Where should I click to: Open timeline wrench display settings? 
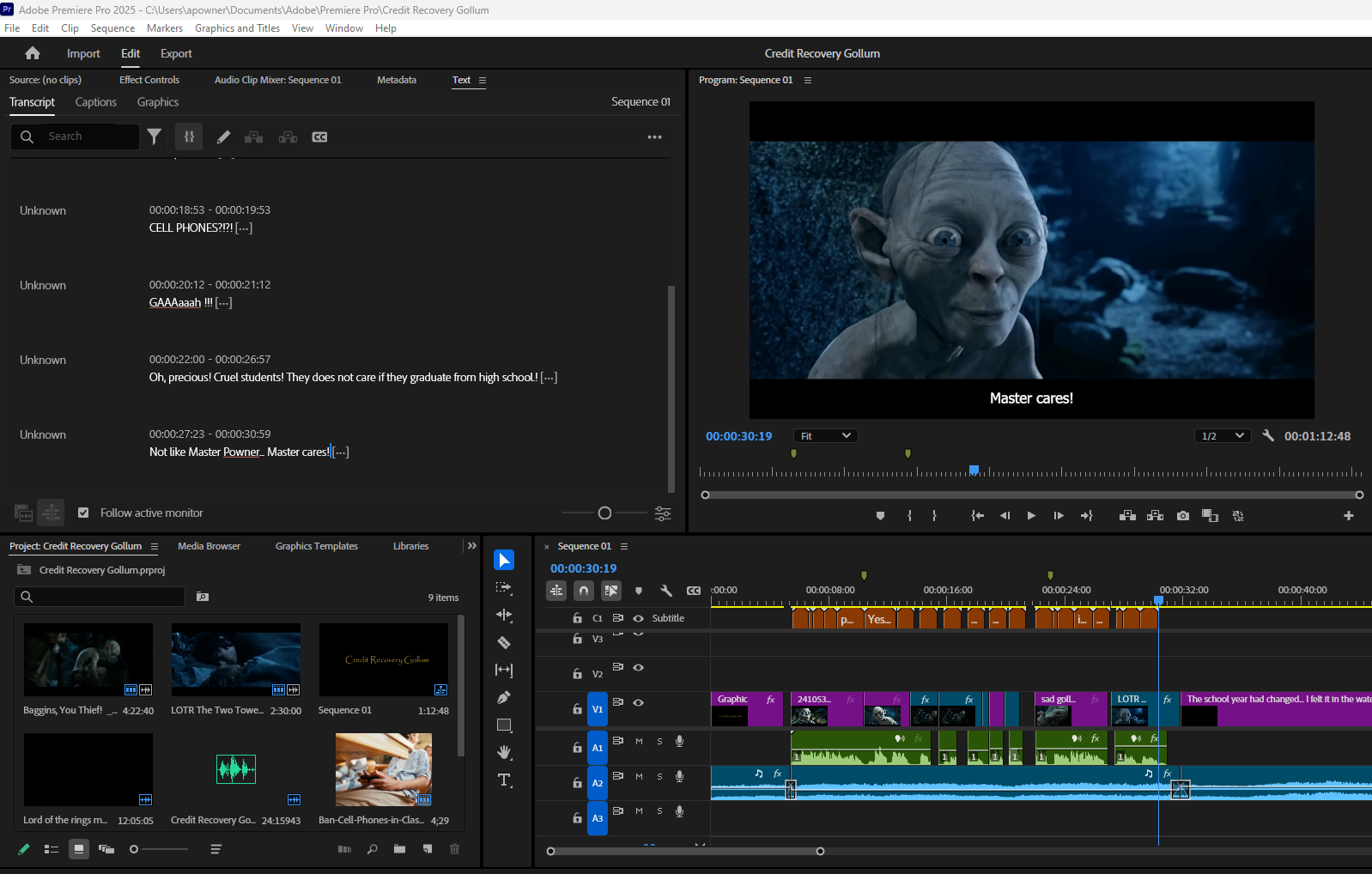[x=665, y=591]
